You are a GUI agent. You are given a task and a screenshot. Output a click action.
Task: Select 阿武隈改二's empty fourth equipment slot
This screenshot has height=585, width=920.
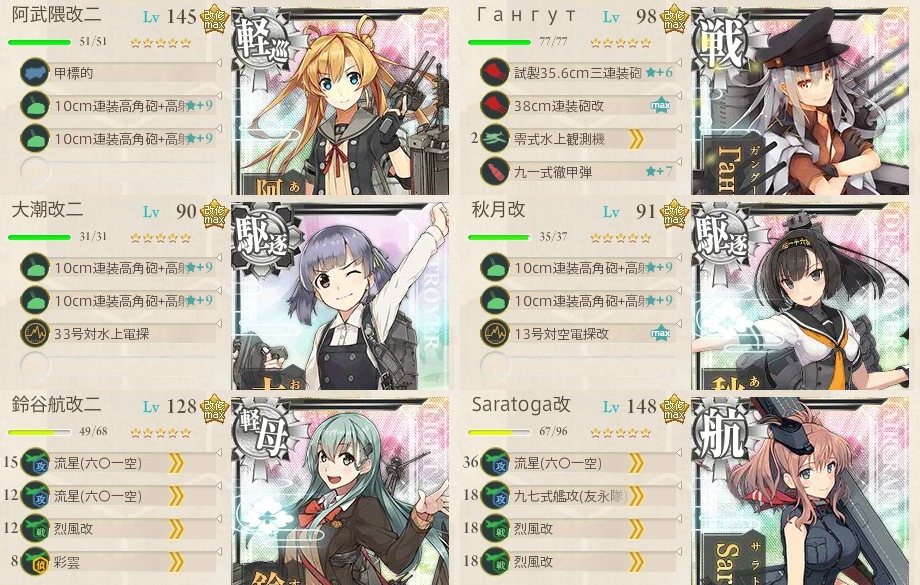click(119, 171)
